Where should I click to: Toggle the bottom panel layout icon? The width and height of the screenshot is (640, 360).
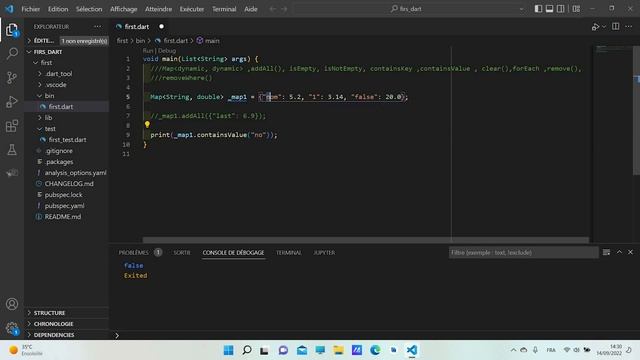(549, 9)
